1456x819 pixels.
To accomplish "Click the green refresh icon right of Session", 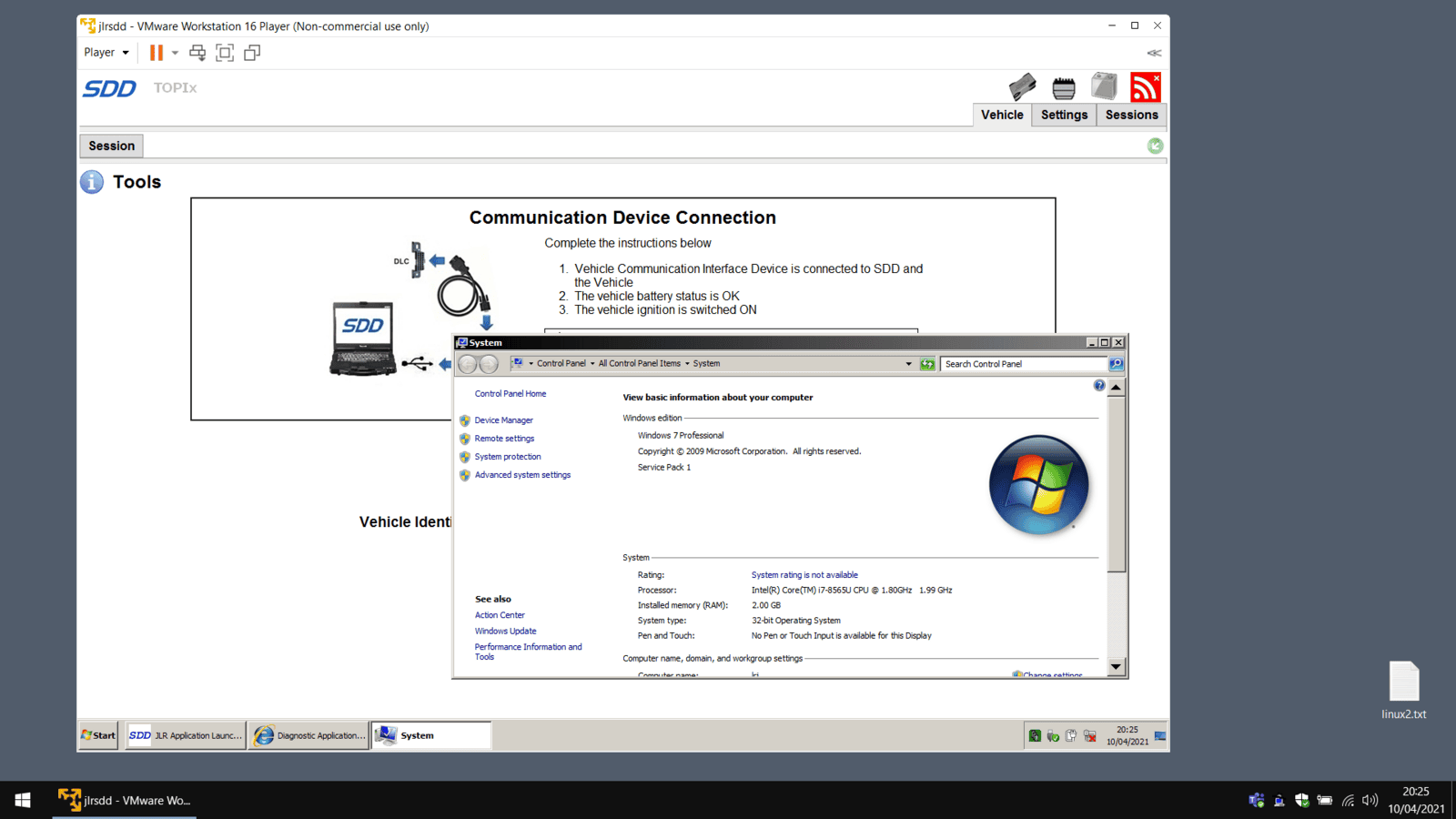I will 1155,146.
